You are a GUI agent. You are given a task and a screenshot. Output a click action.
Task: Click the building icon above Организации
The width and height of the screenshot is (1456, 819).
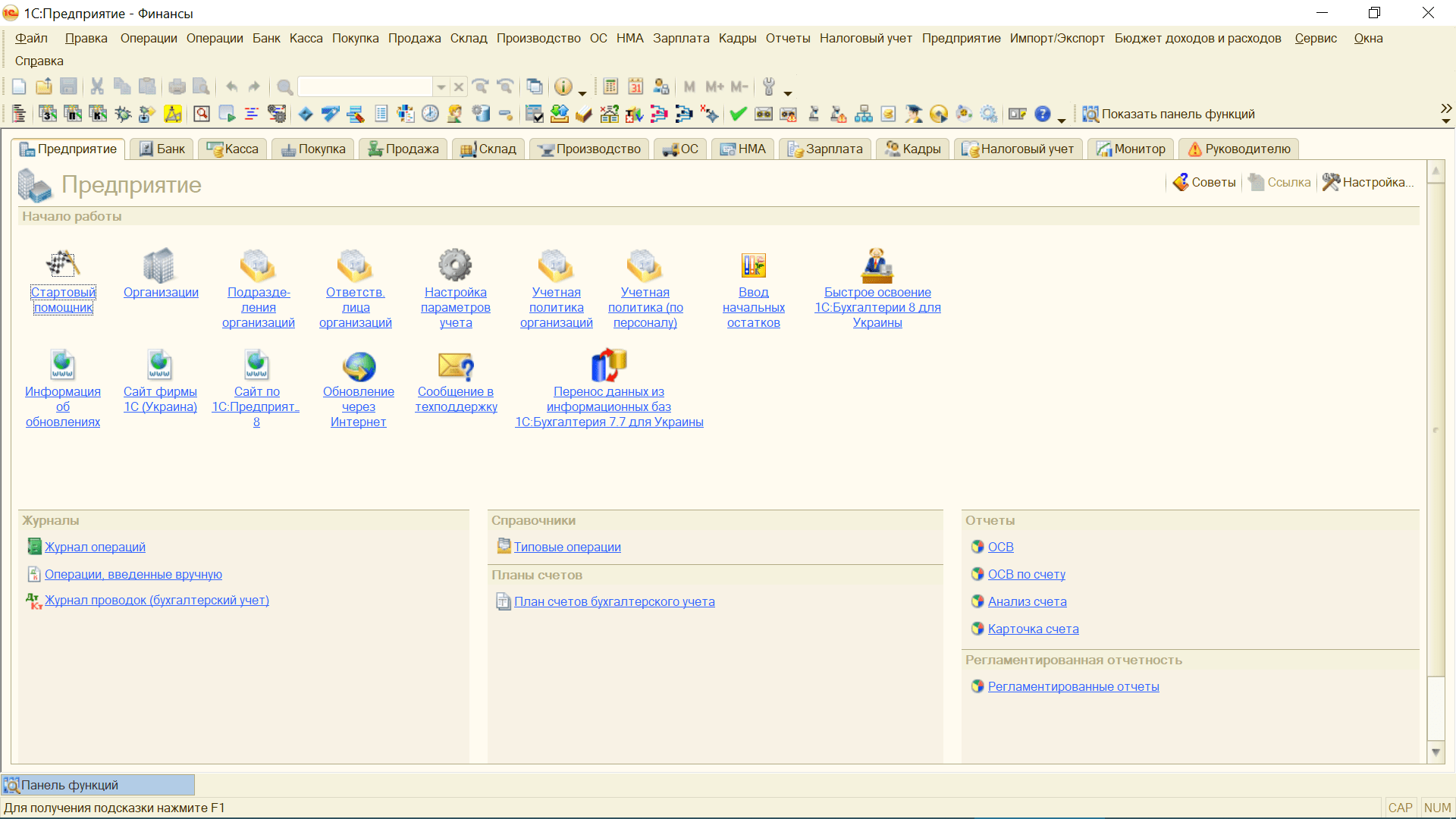pyautogui.click(x=160, y=265)
